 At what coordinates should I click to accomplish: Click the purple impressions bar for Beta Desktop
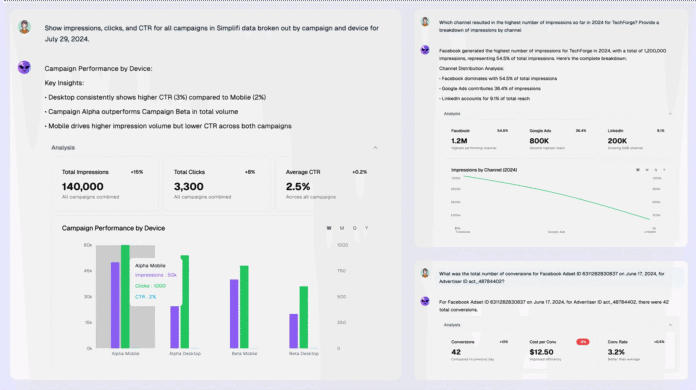(x=294, y=331)
